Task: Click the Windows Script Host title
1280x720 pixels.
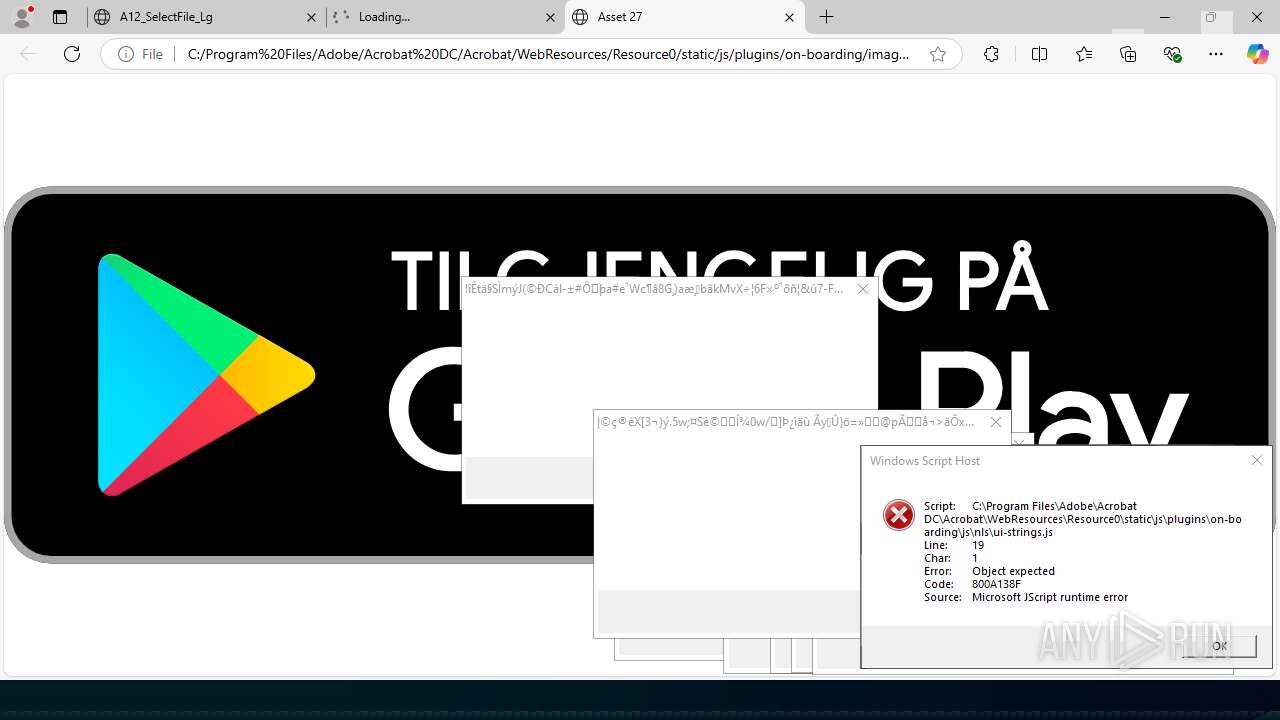Action: [x=925, y=461]
